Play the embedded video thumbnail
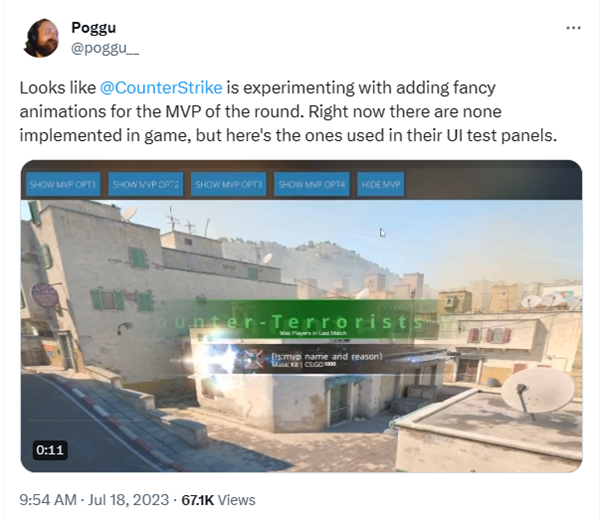This screenshot has height=518, width=600. point(302,316)
